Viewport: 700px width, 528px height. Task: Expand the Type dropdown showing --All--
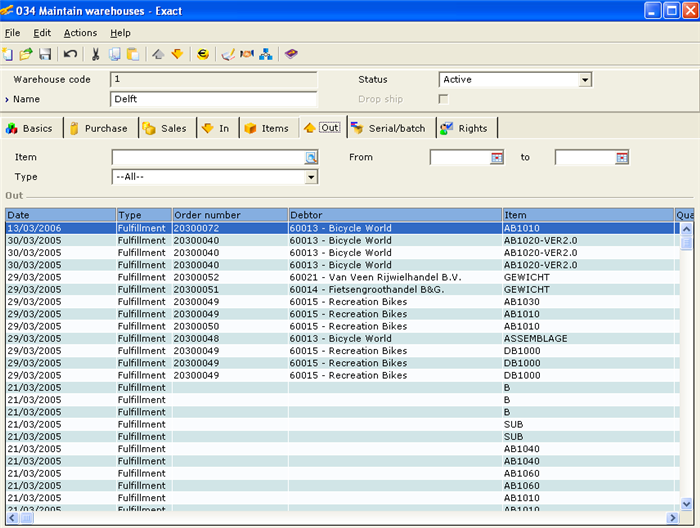(x=311, y=177)
